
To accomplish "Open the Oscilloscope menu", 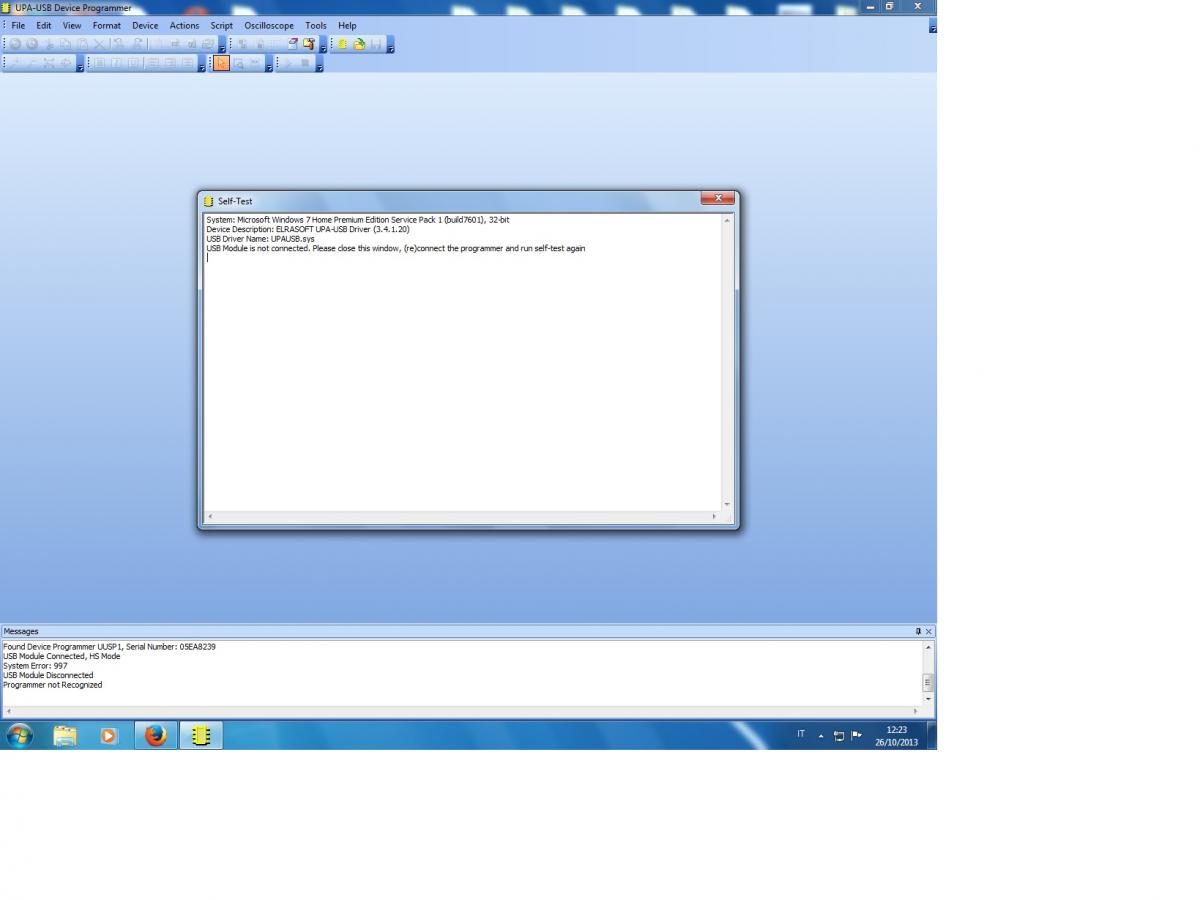I will [269, 25].
